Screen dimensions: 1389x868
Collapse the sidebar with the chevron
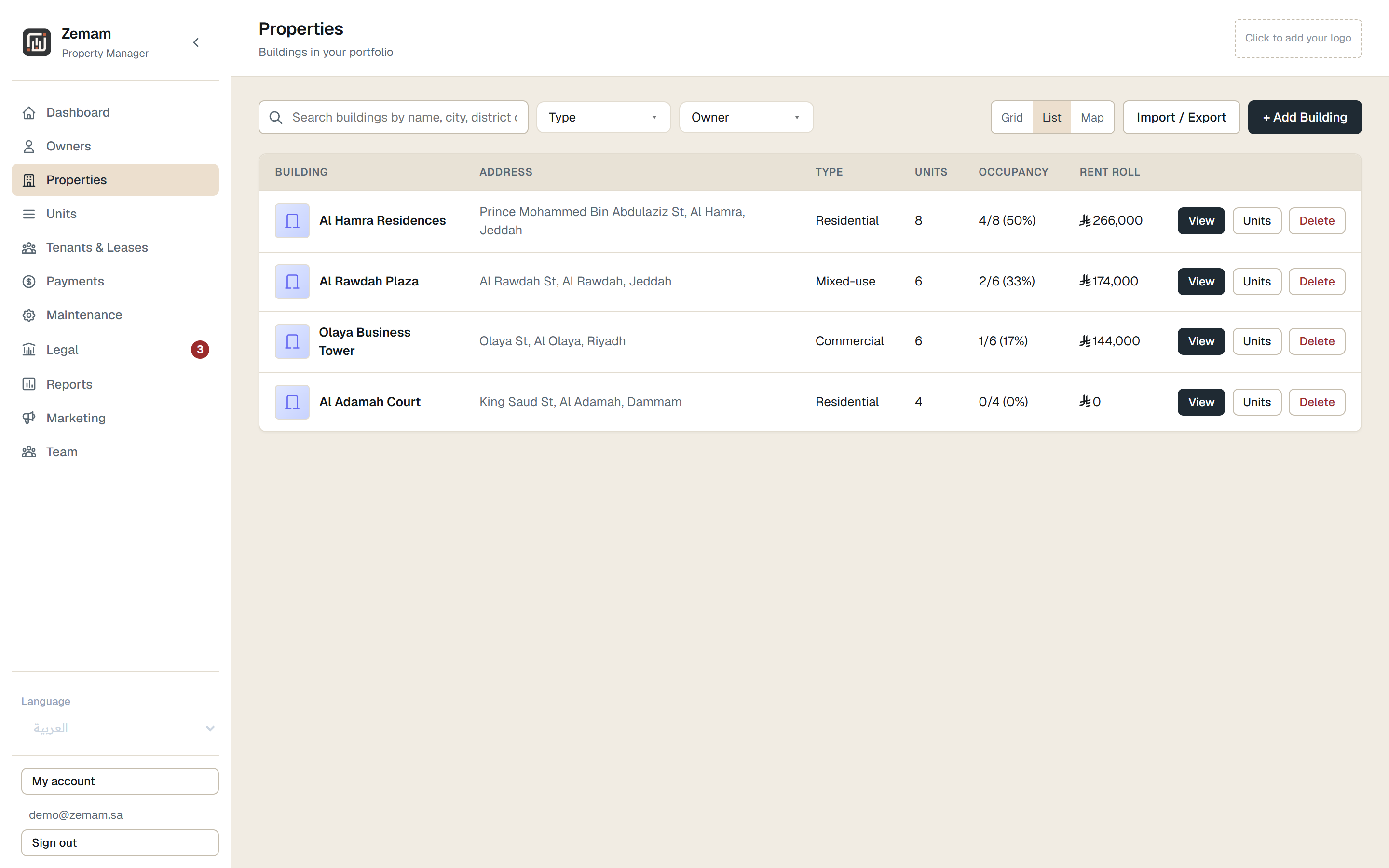click(196, 42)
